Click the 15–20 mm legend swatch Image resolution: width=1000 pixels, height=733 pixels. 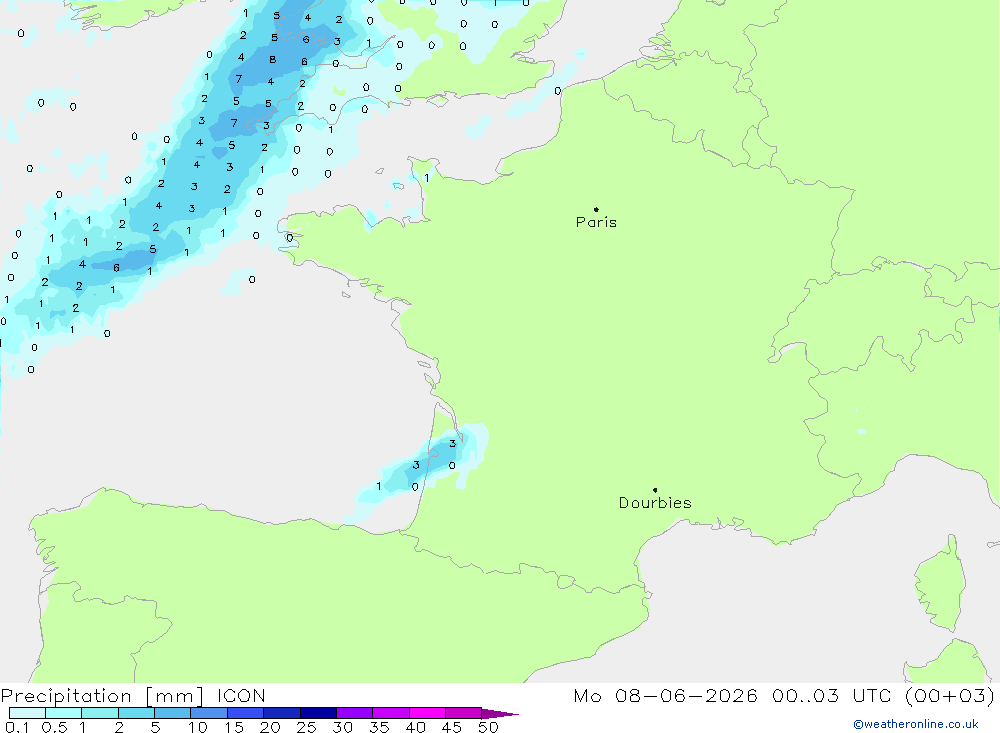246,713
